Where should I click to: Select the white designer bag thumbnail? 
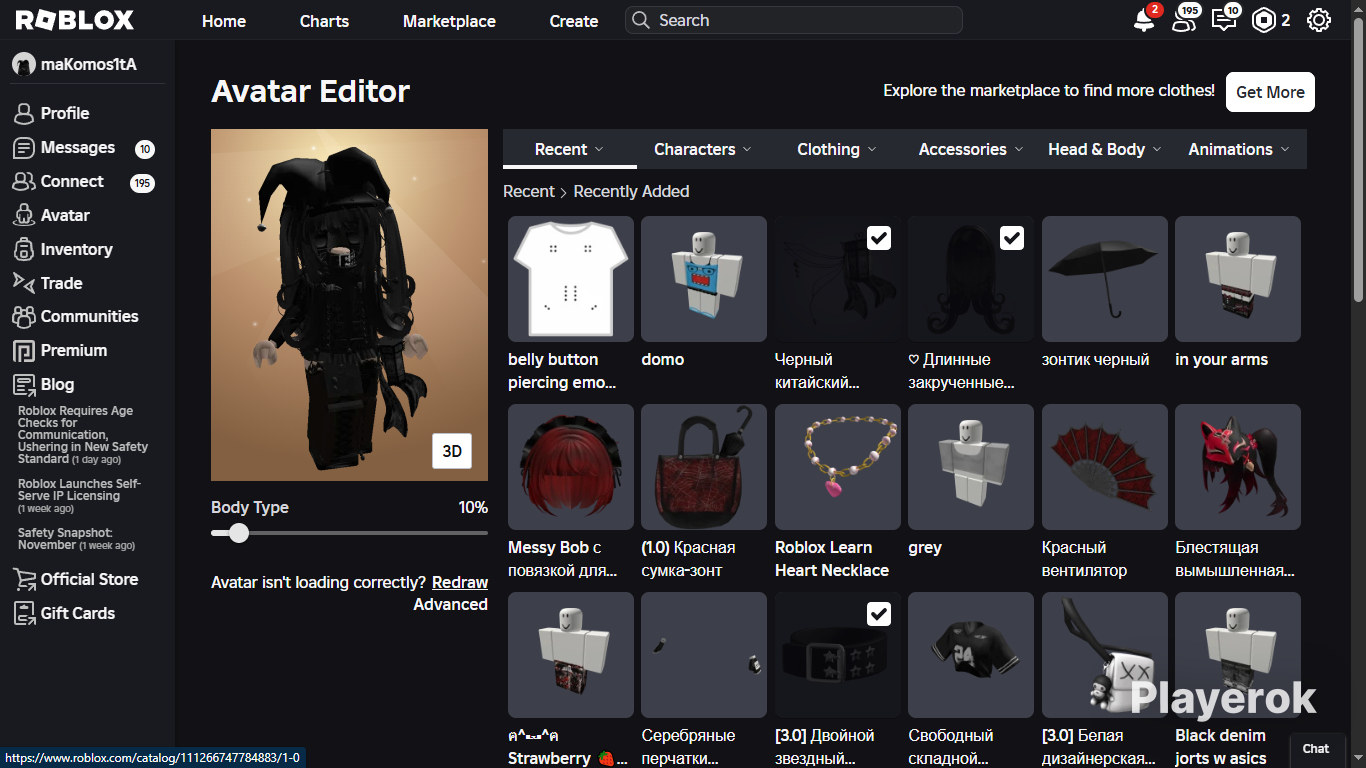pos(1105,655)
